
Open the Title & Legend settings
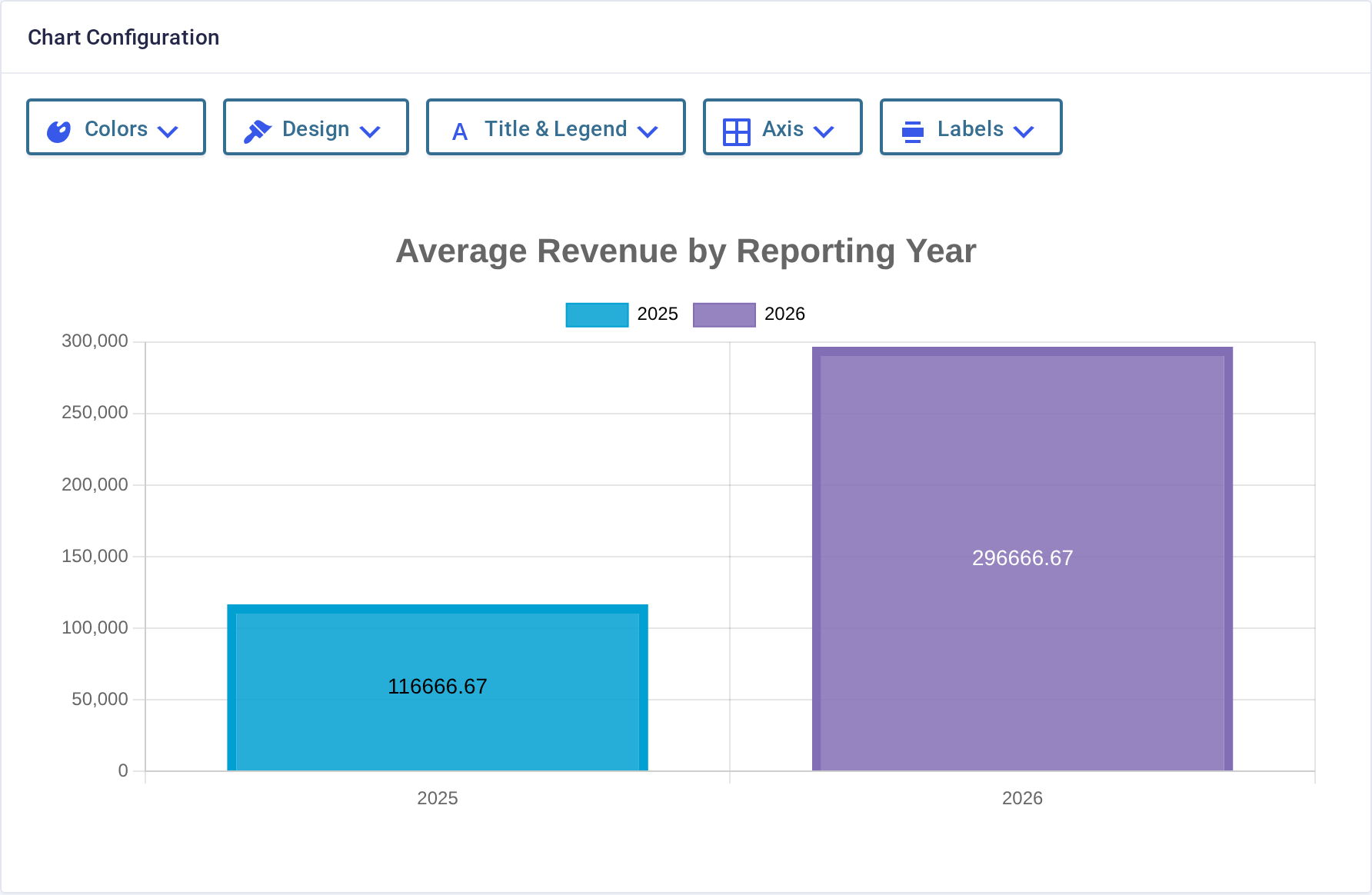point(556,127)
